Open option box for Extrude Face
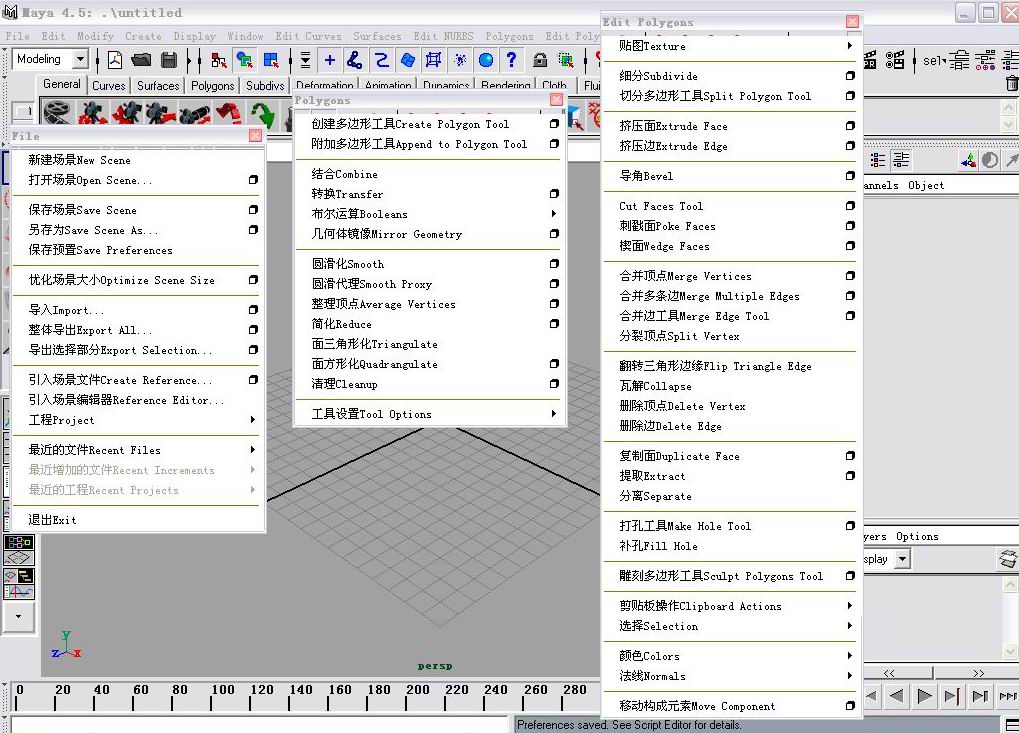This screenshot has width=1019, height=733. (x=850, y=125)
